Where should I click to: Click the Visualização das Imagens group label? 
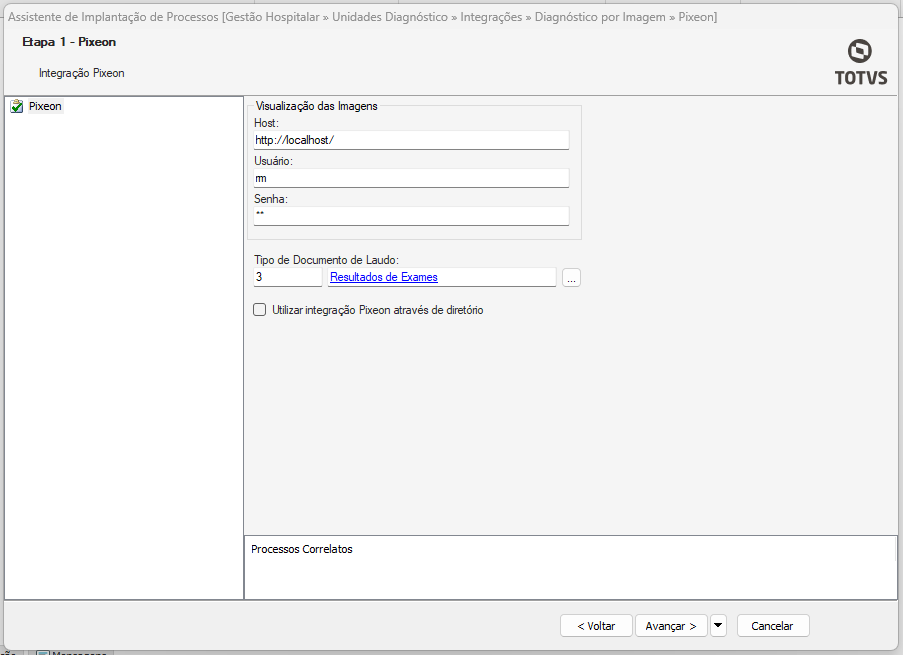point(316,105)
